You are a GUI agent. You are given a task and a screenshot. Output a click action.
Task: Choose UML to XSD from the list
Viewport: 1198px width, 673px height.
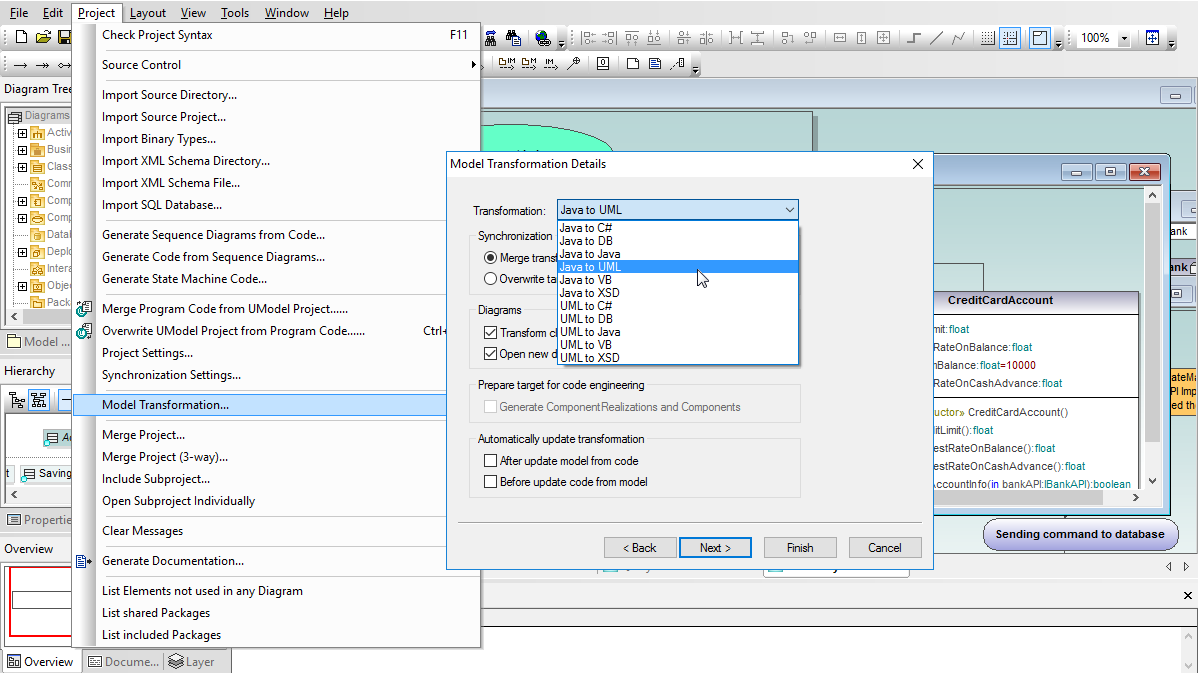(678, 358)
